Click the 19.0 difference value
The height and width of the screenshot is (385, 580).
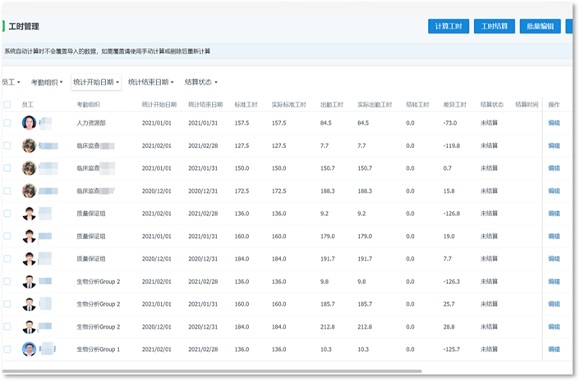(449, 236)
